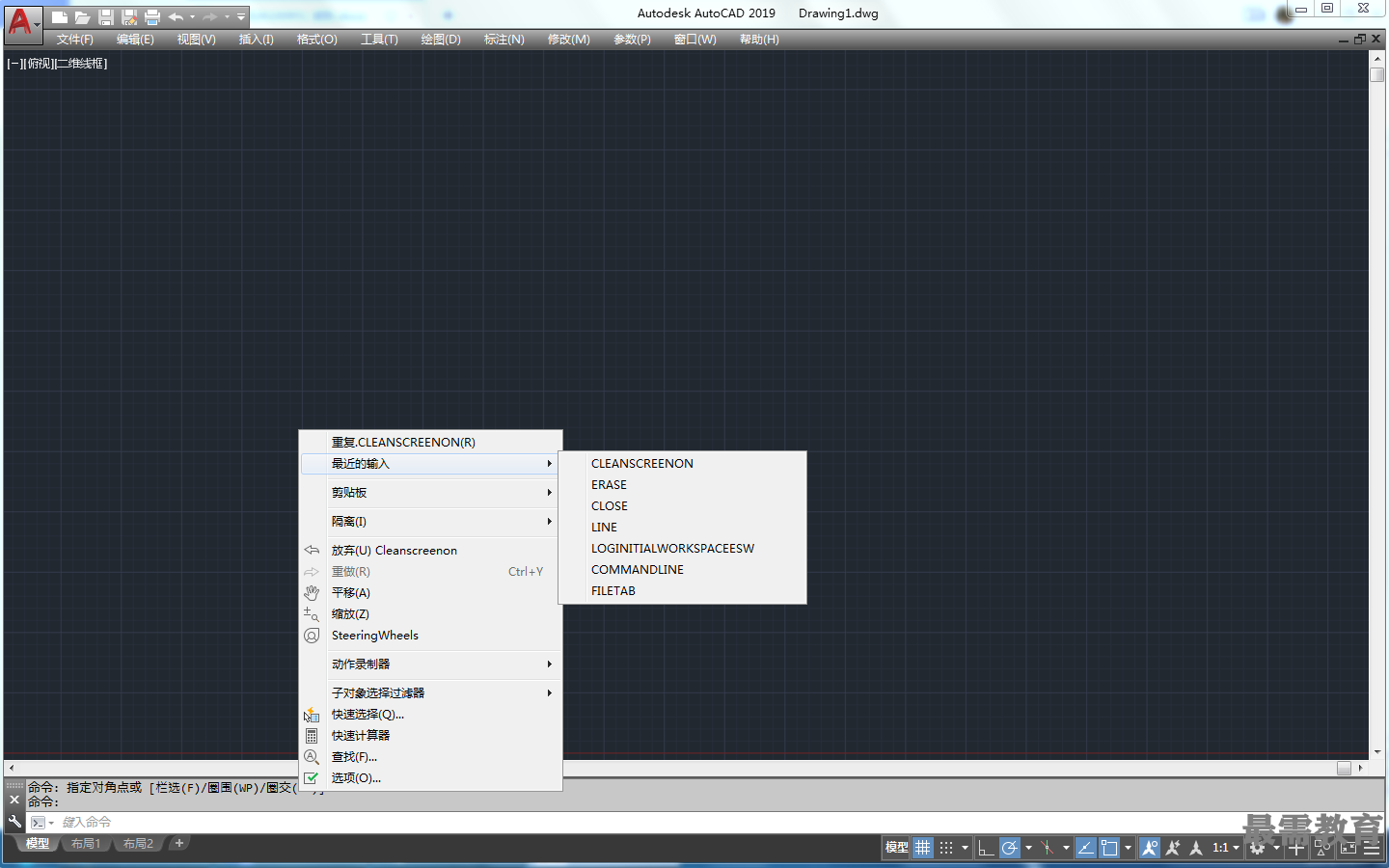Expand the Customize Quick Access Toolbar dropdown
Screen dimensions: 1389x868
pyautogui.click(x=241, y=17)
